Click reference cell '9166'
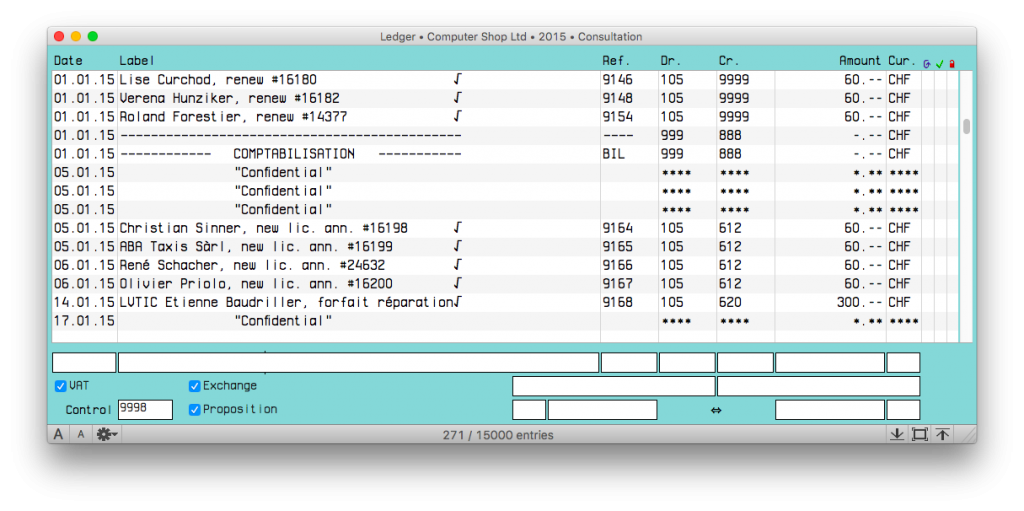 [x=617, y=265]
